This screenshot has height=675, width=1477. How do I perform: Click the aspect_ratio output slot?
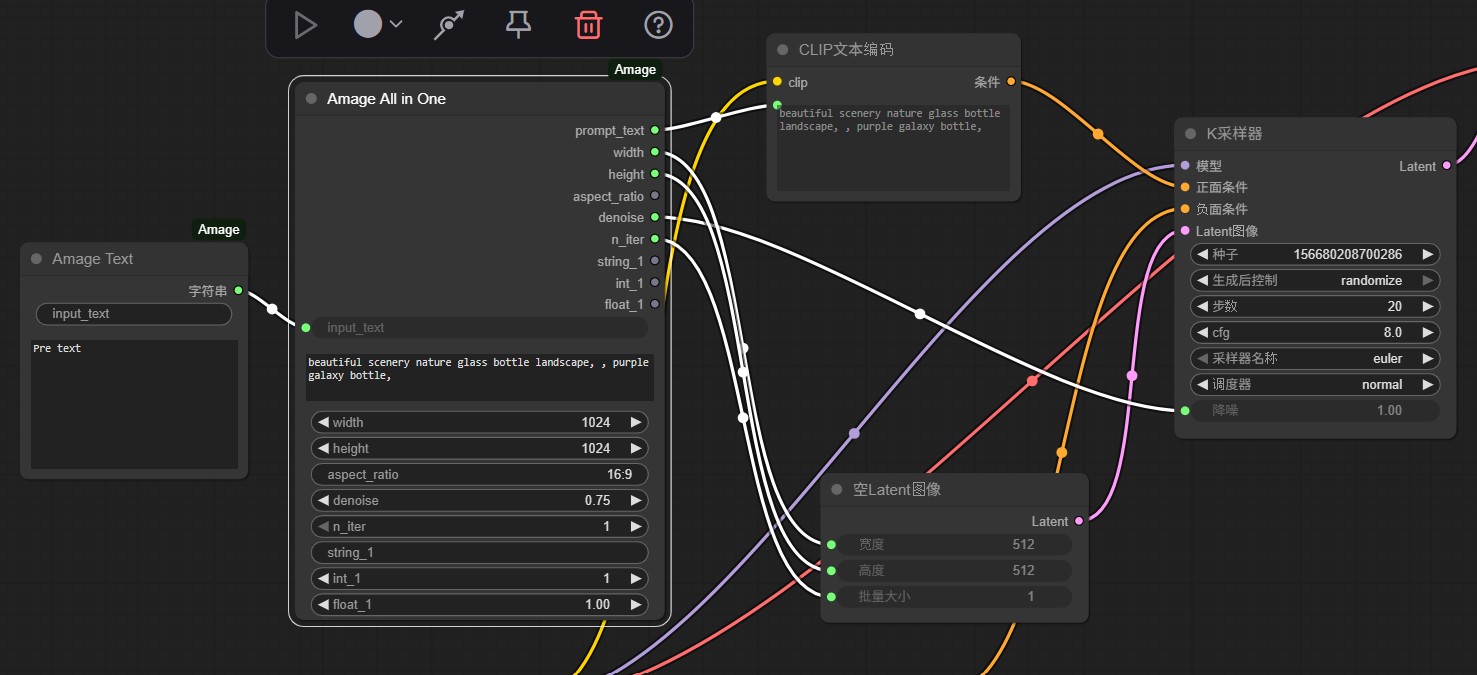pos(655,196)
